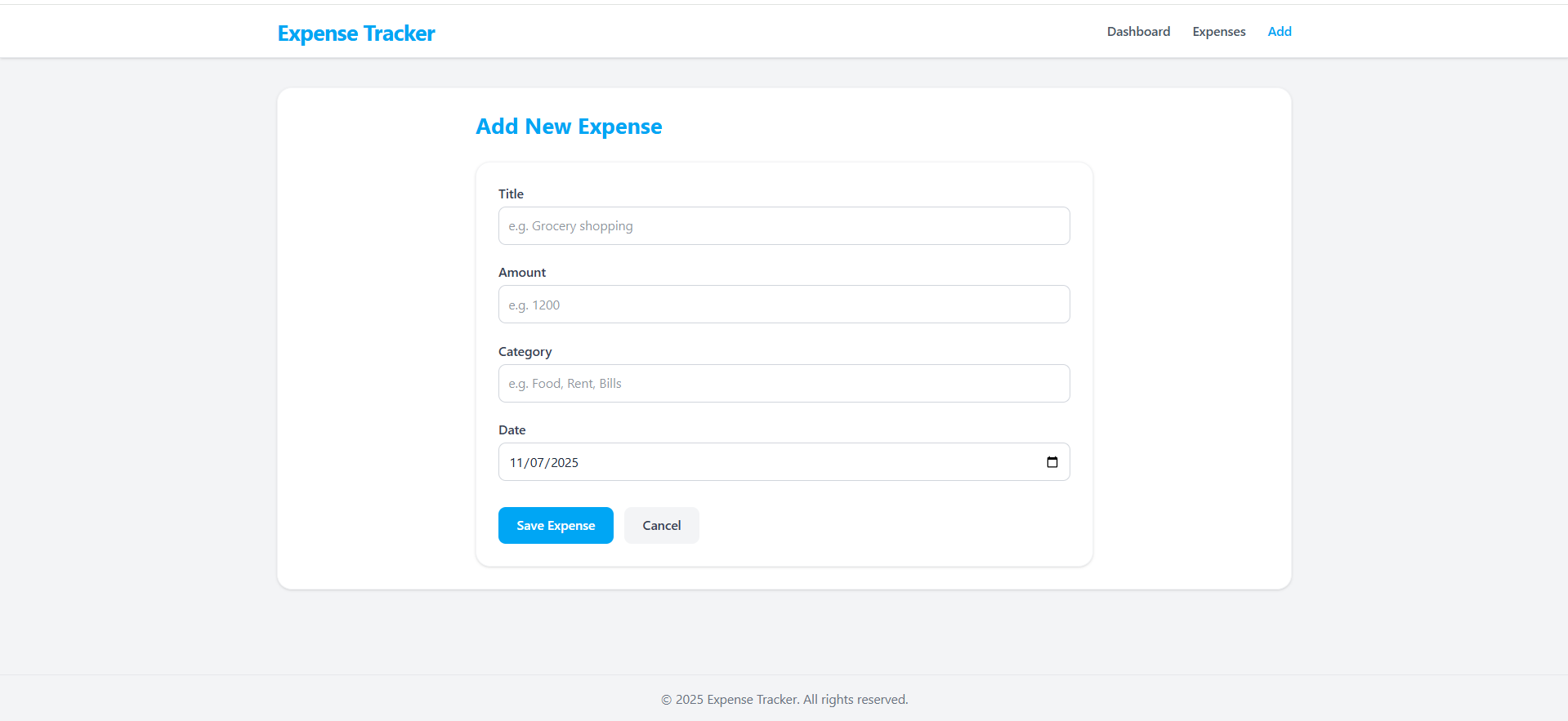Image resolution: width=1568 pixels, height=721 pixels.
Task: Click the Amount input field
Action: 784,304
